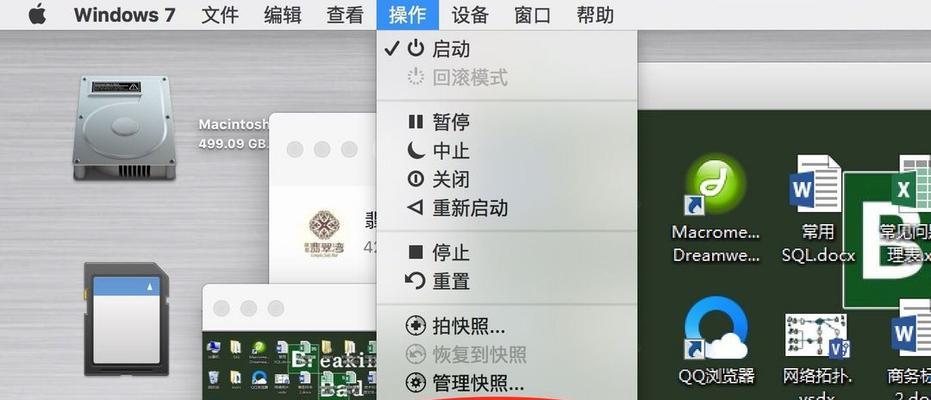Open the 查看 menu in menu bar
This screenshot has height=400, width=931.
345,15
